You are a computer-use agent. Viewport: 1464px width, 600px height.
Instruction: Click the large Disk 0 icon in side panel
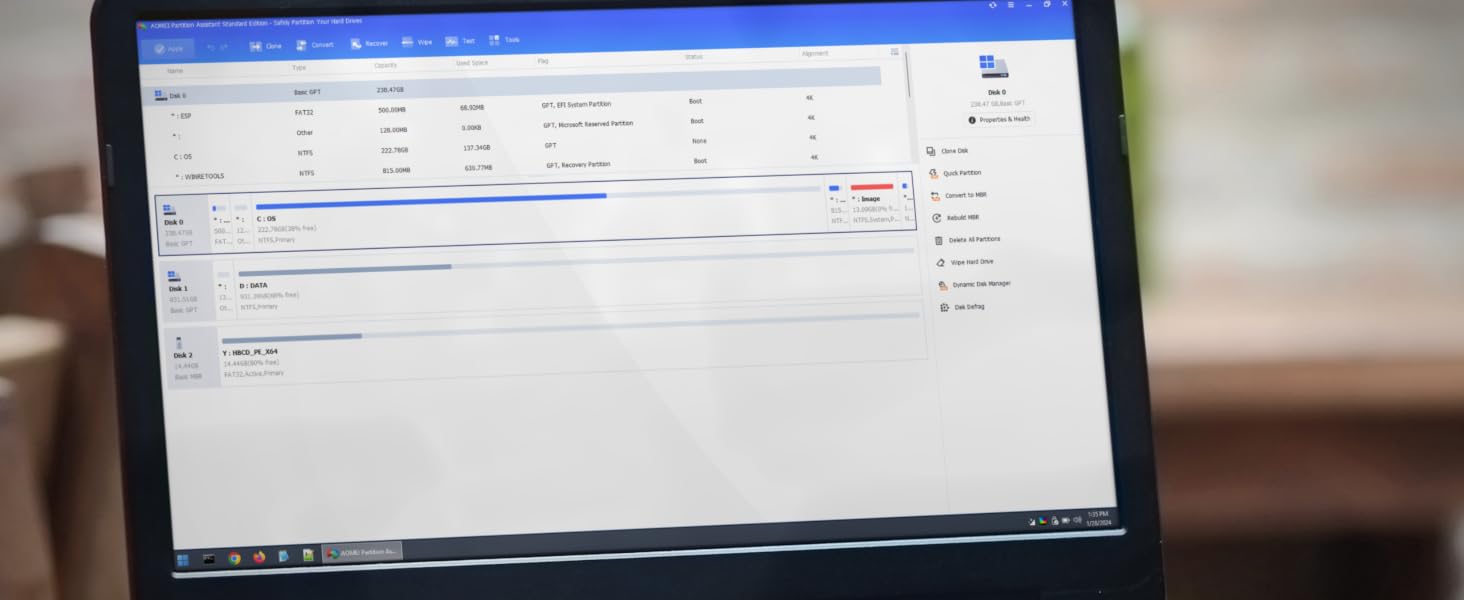994,68
